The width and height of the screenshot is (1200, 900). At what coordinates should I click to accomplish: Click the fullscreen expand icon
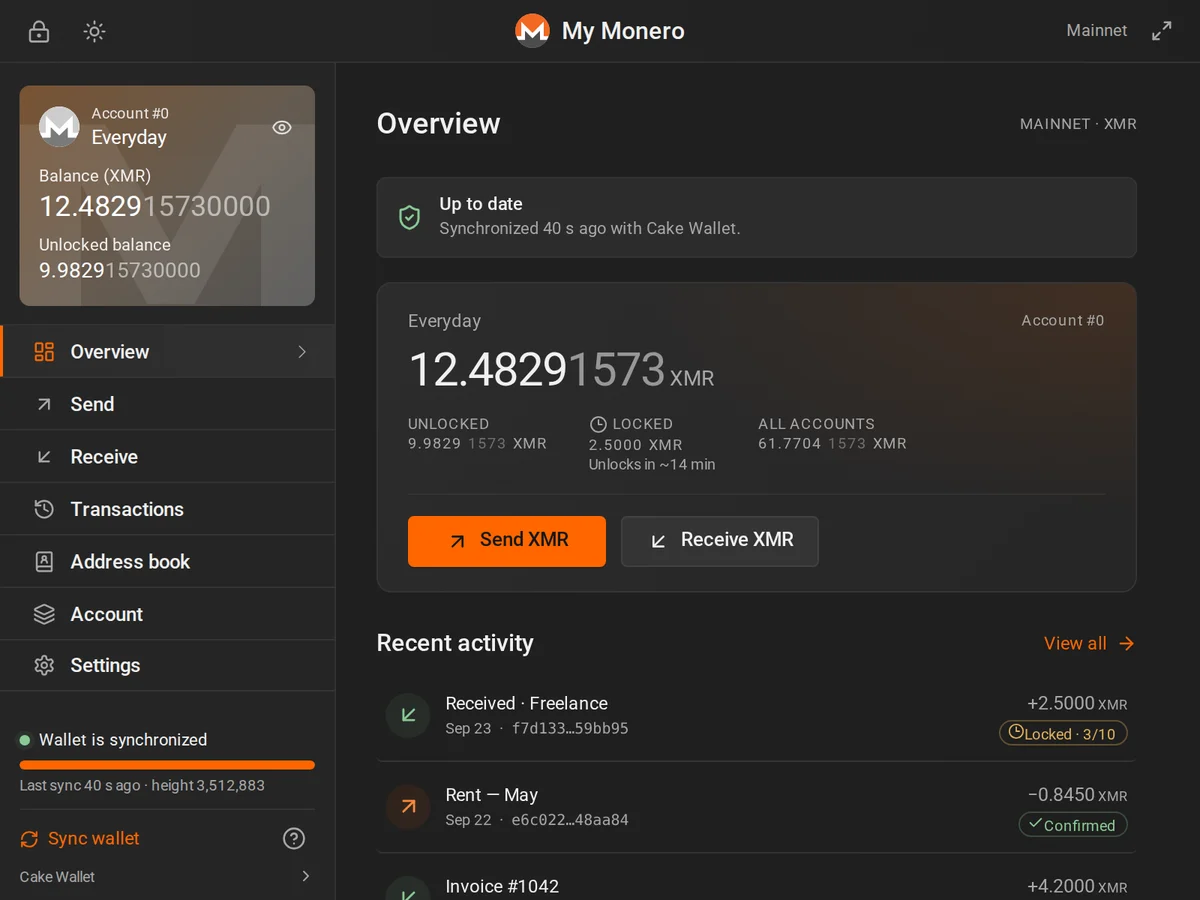click(x=1161, y=31)
